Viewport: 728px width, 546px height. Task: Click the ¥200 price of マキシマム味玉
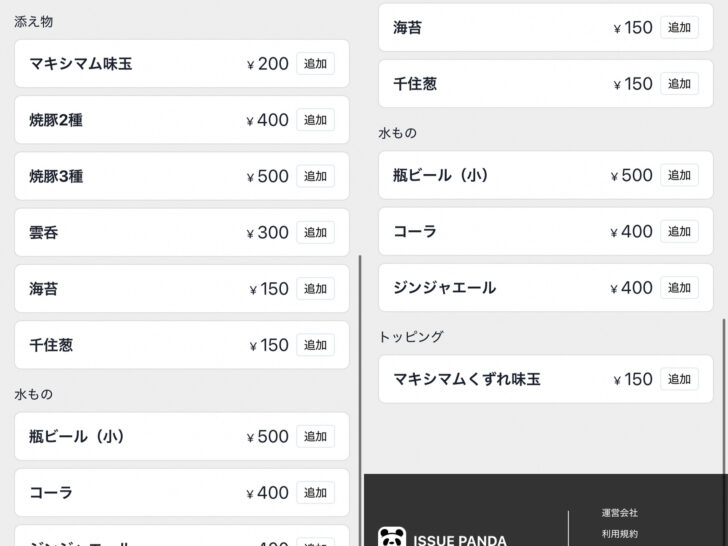(268, 64)
